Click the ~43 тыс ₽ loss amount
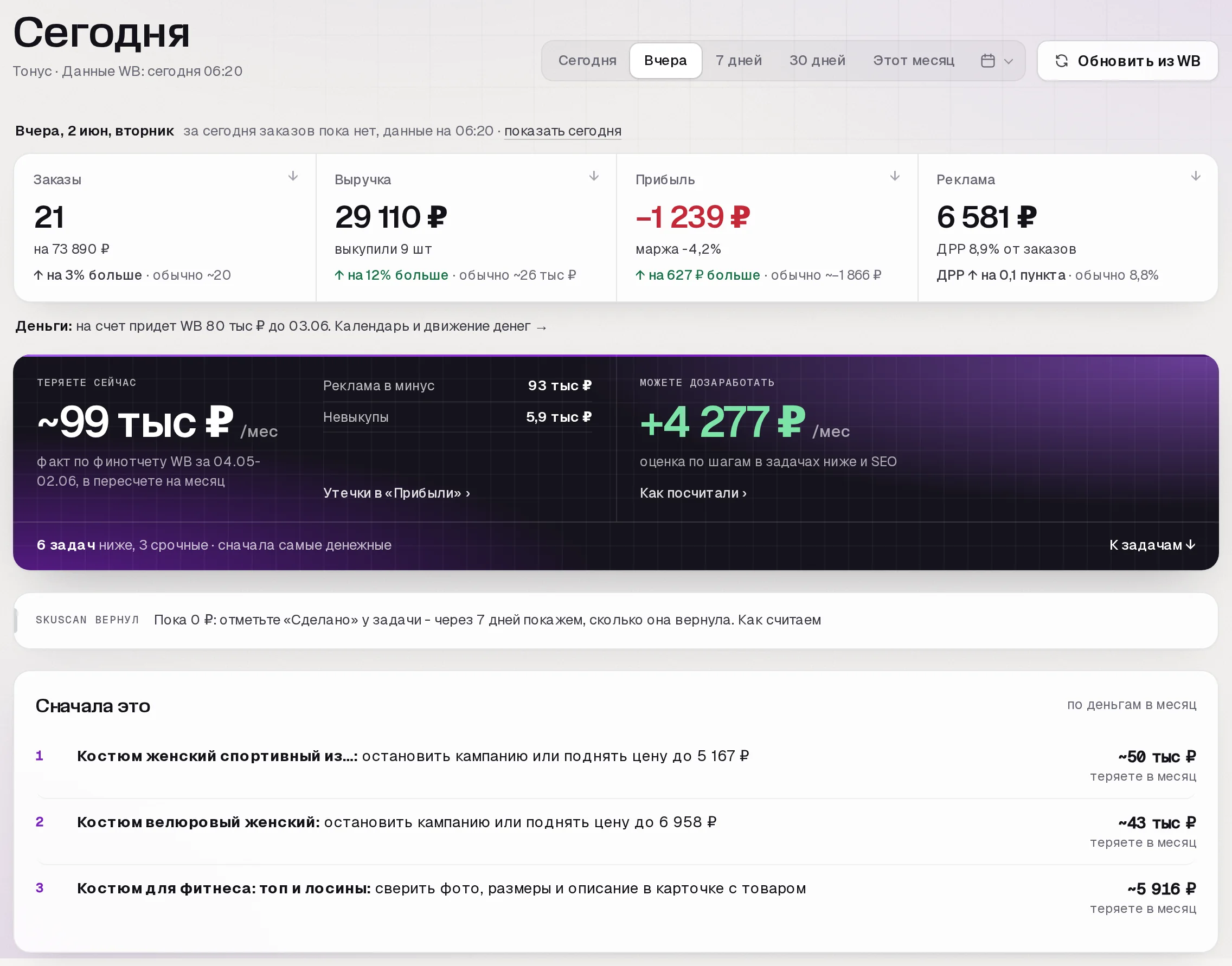Viewport: 1232px width, 966px height. point(1157,822)
